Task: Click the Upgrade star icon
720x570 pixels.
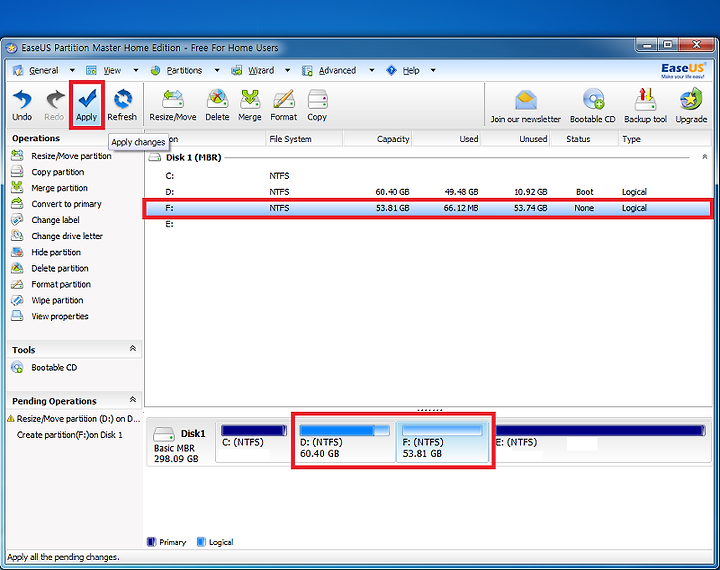Action: [x=691, y=107]
